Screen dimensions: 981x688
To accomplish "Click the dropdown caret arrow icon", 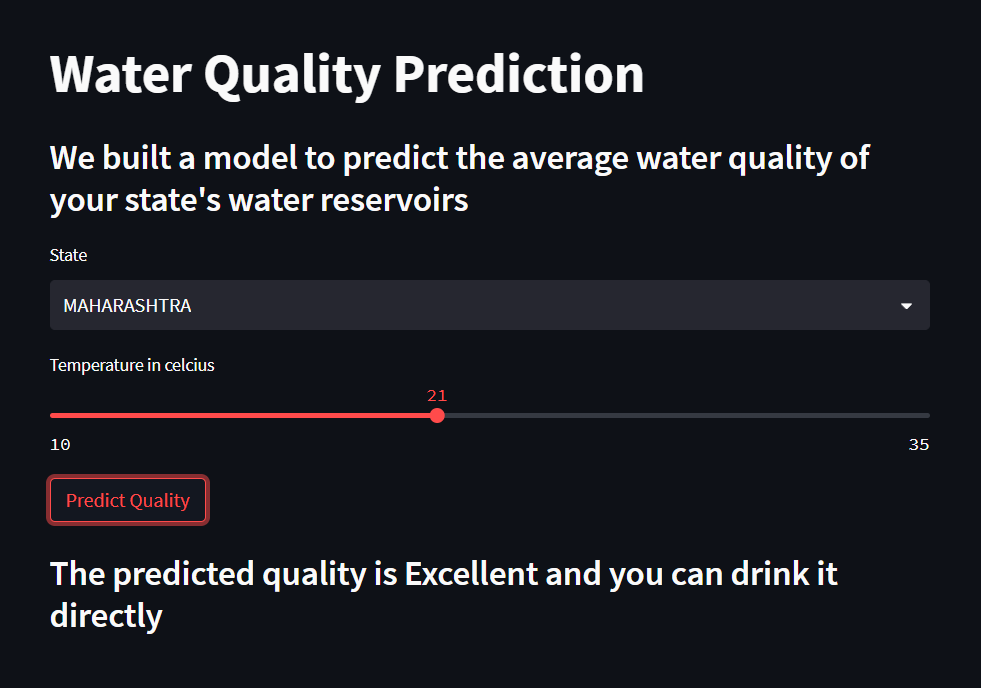I will point(906,305).
